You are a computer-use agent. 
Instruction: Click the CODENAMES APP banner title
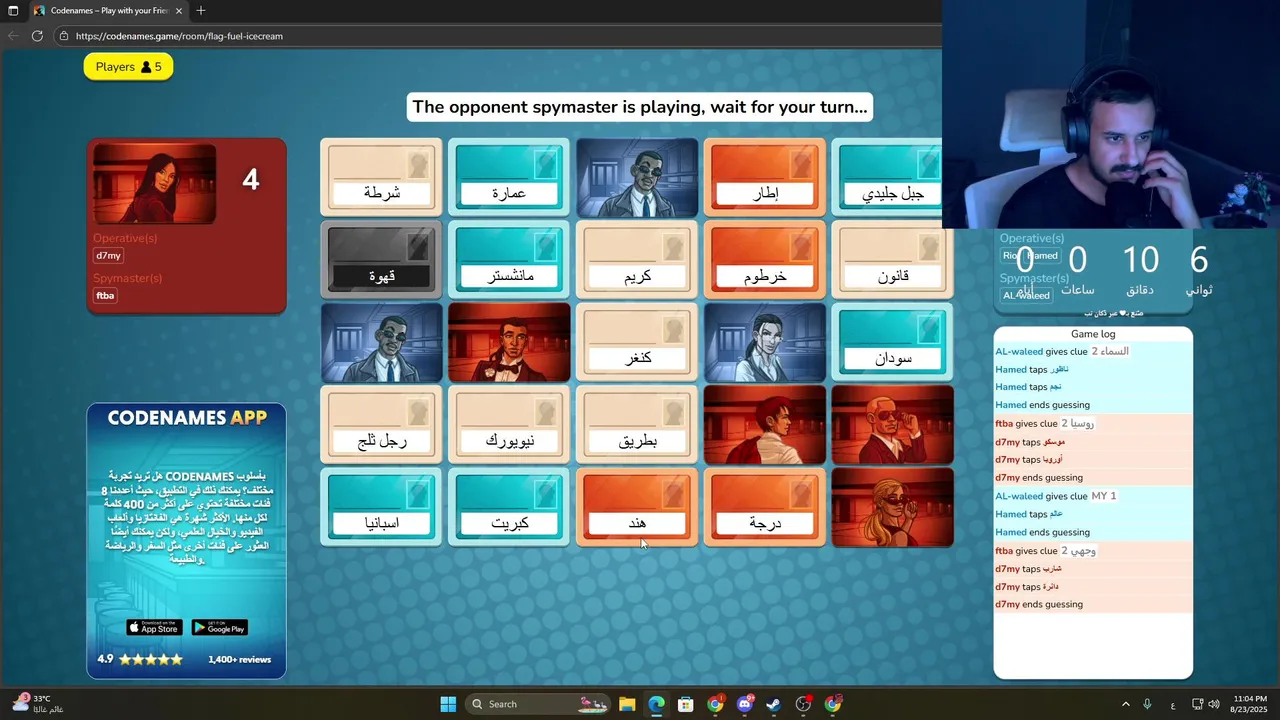click(187, 418)
